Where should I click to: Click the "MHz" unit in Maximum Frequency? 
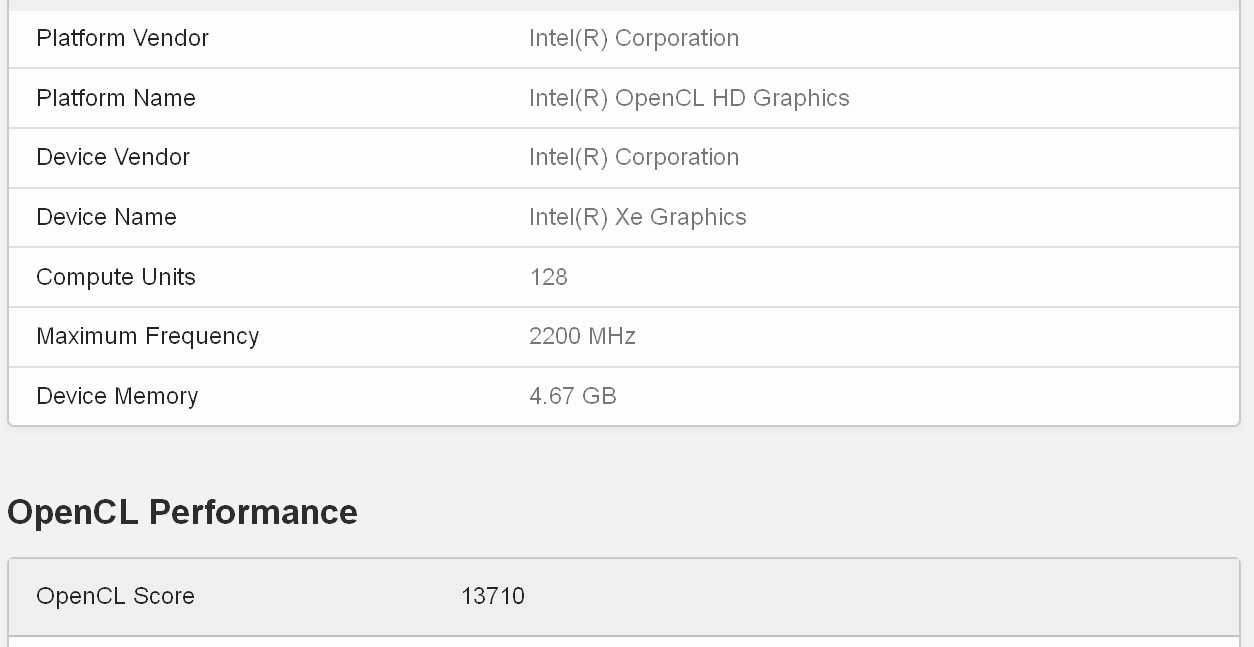612,336
